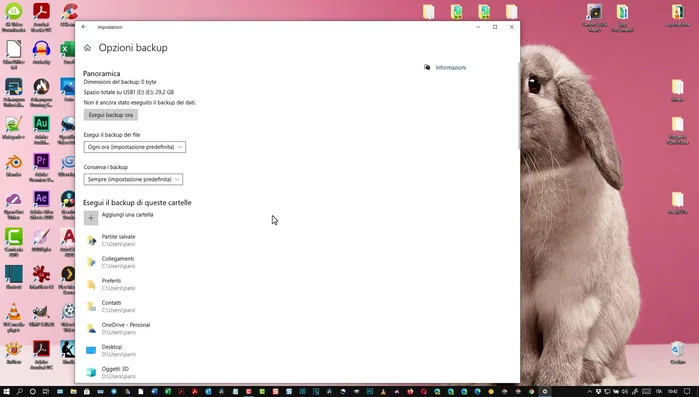Click the 'Dimensioni del backup: 0 byte' text

coord(120,82)
